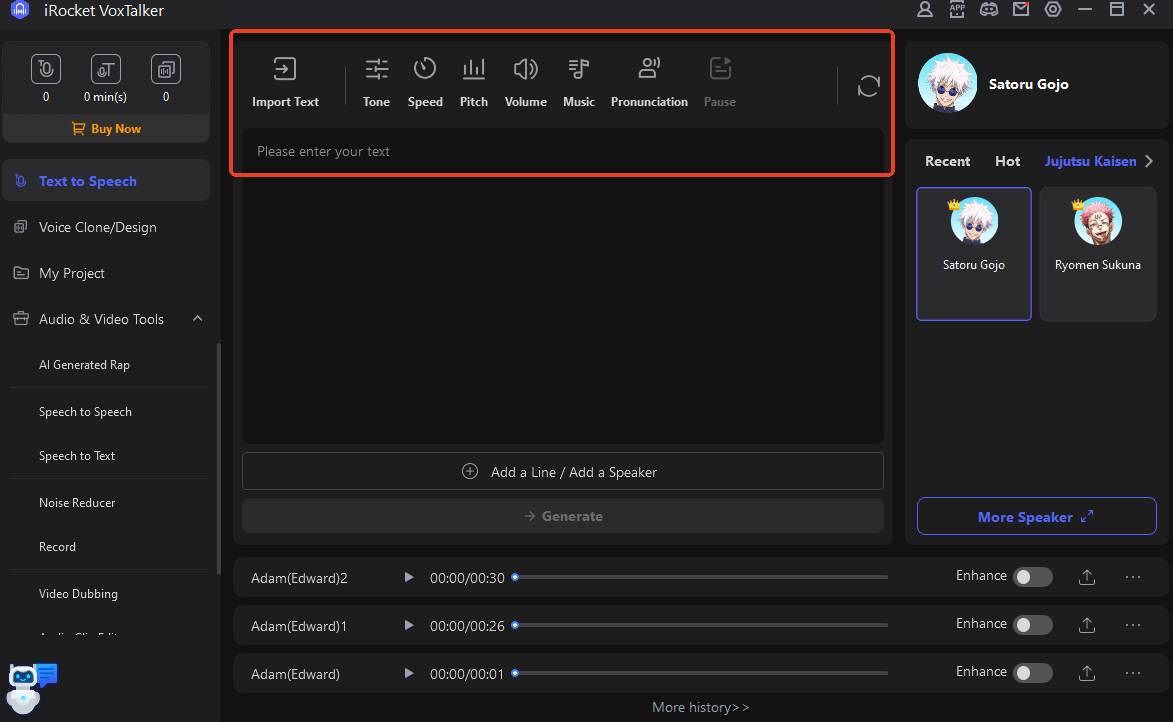Play the Adam(Edward) audio
1173x722 pixels.
pyautogui.click(x=408, y=673)
